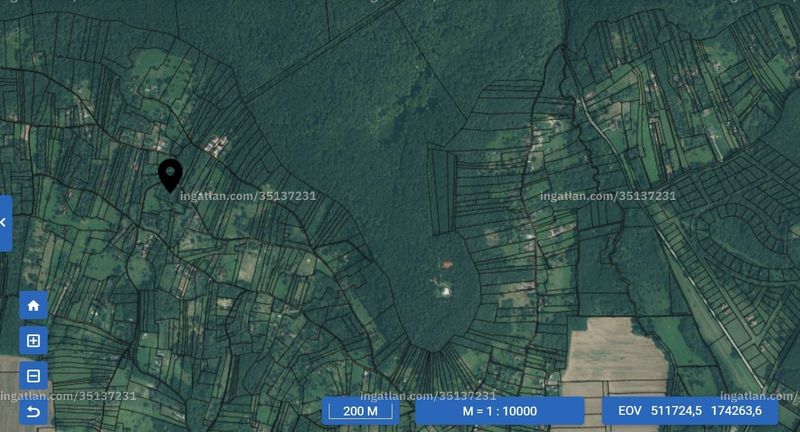800x432 pixels.
Task: Zoom out with the minus button
Action: 33,376
